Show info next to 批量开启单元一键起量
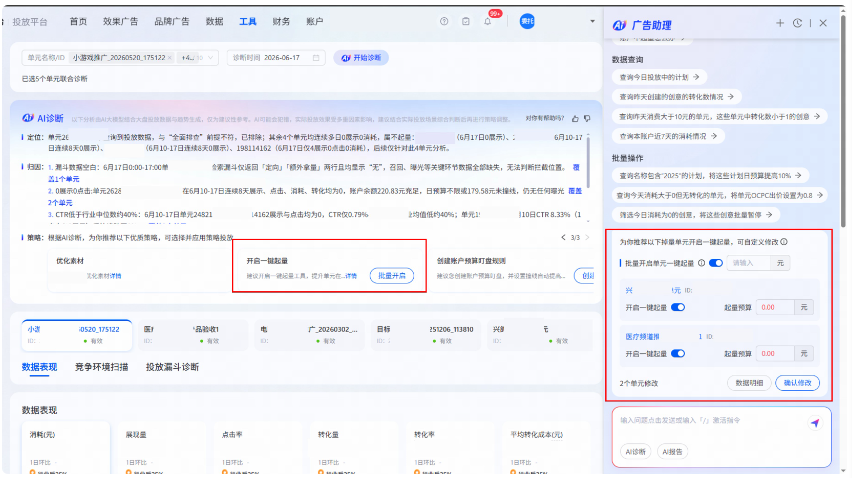 [701, 263]
